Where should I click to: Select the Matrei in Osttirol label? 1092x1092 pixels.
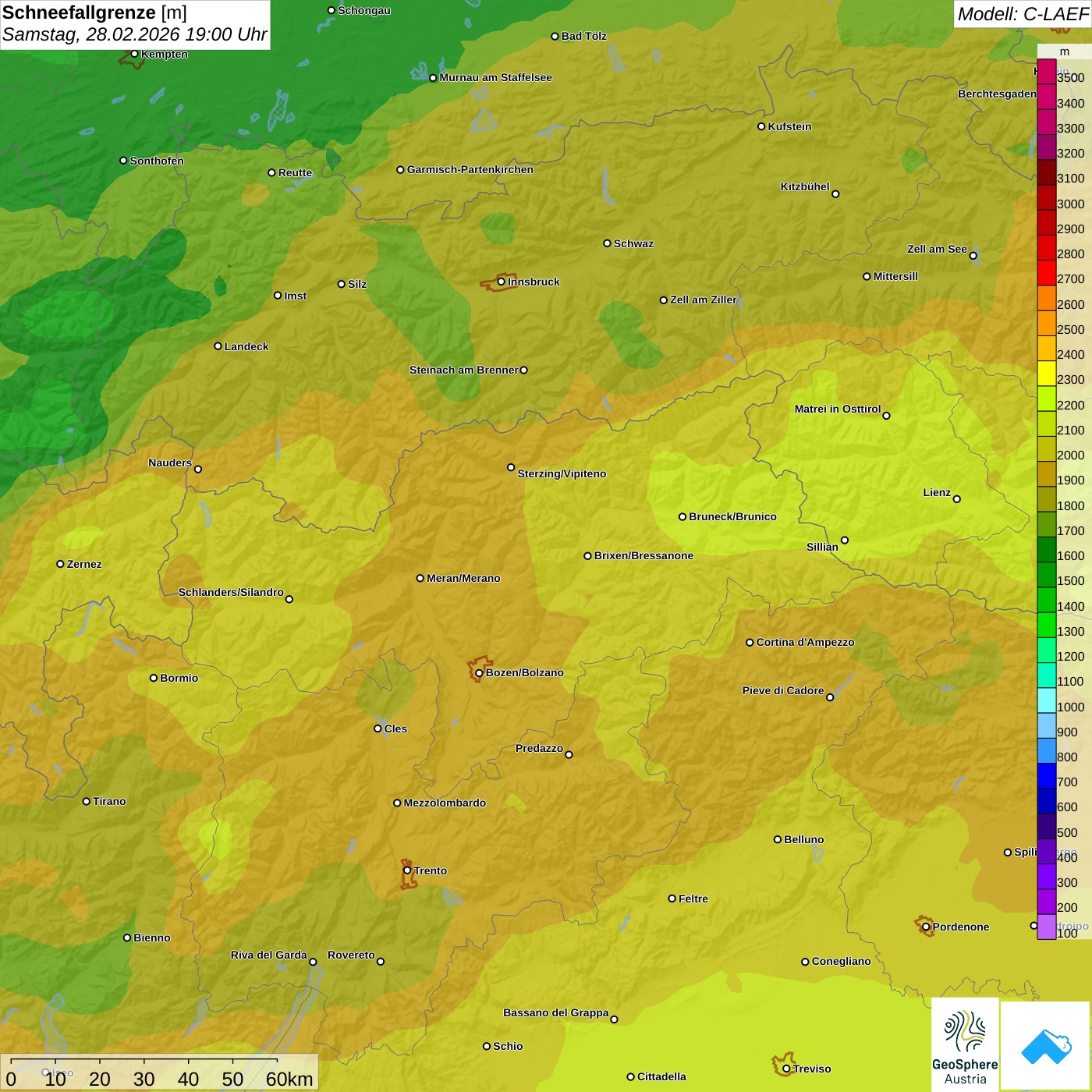coord(838,409)
